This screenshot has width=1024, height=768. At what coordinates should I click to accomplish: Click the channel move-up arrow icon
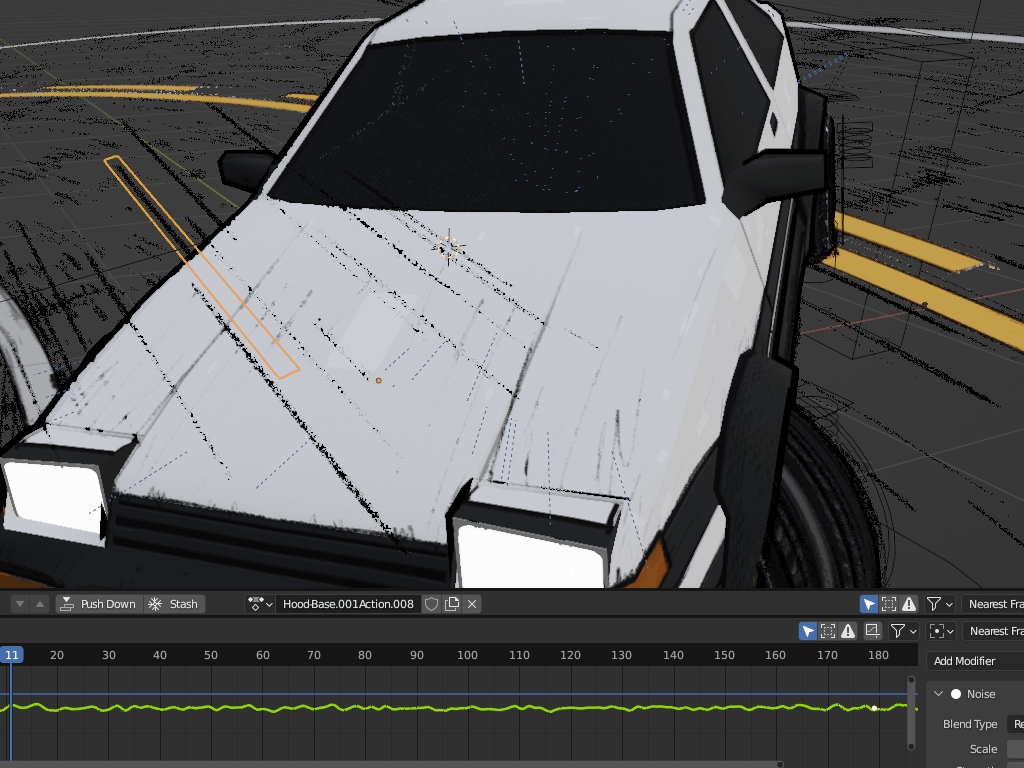point(39,603)
